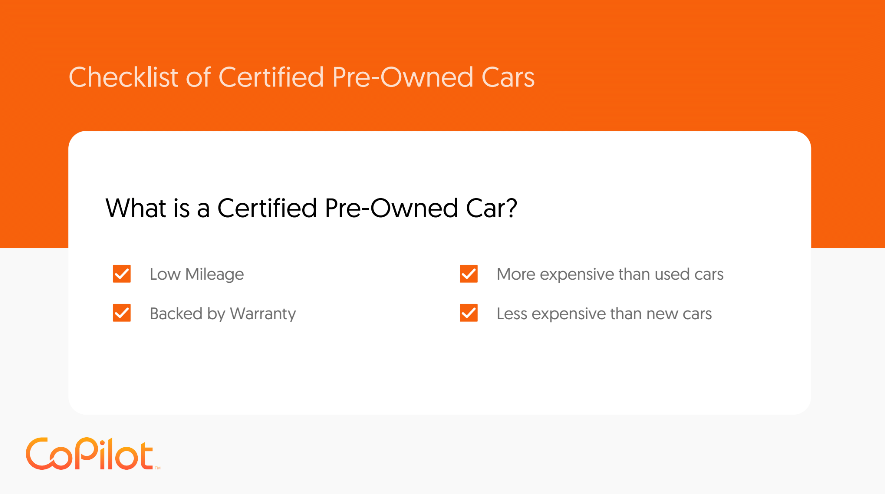Uncheck the Low Mileage checkbox
The image size is (885, 494).
pyautogui.click(x=122, y=274)
